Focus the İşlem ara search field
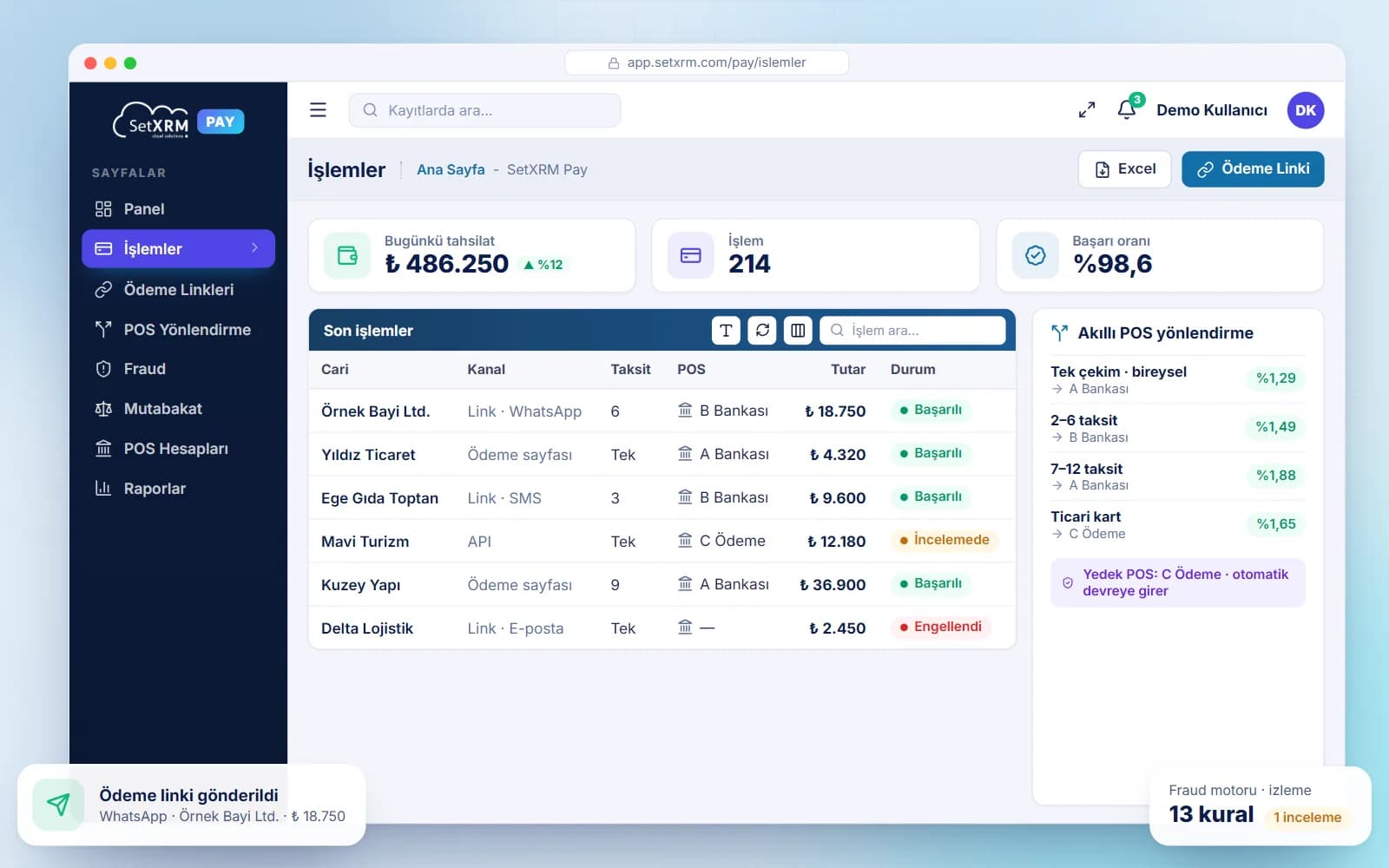 (912, 330)
